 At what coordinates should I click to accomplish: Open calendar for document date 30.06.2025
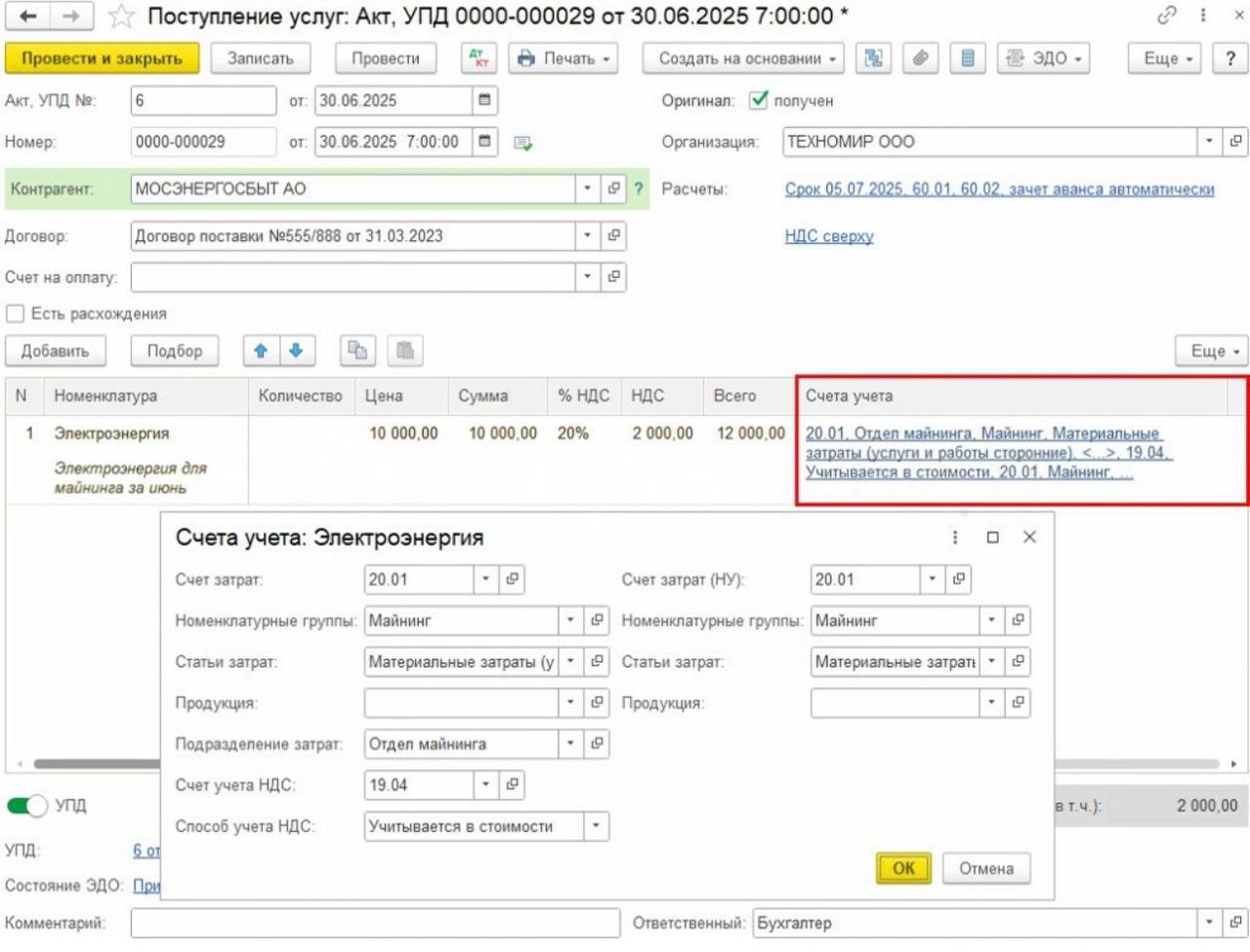pos(484,101)
